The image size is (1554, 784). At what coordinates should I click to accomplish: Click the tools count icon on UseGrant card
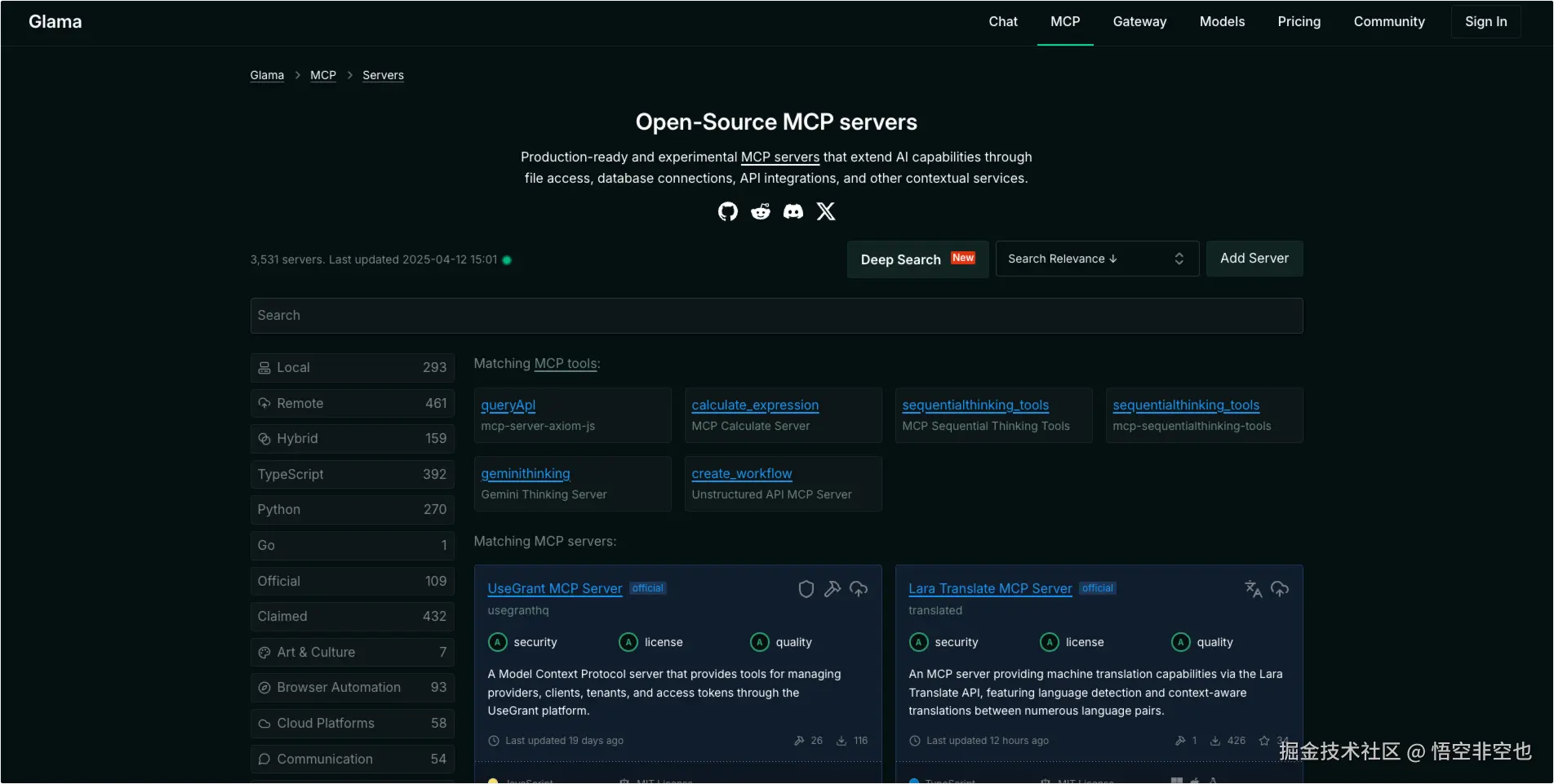coord(799,741)
